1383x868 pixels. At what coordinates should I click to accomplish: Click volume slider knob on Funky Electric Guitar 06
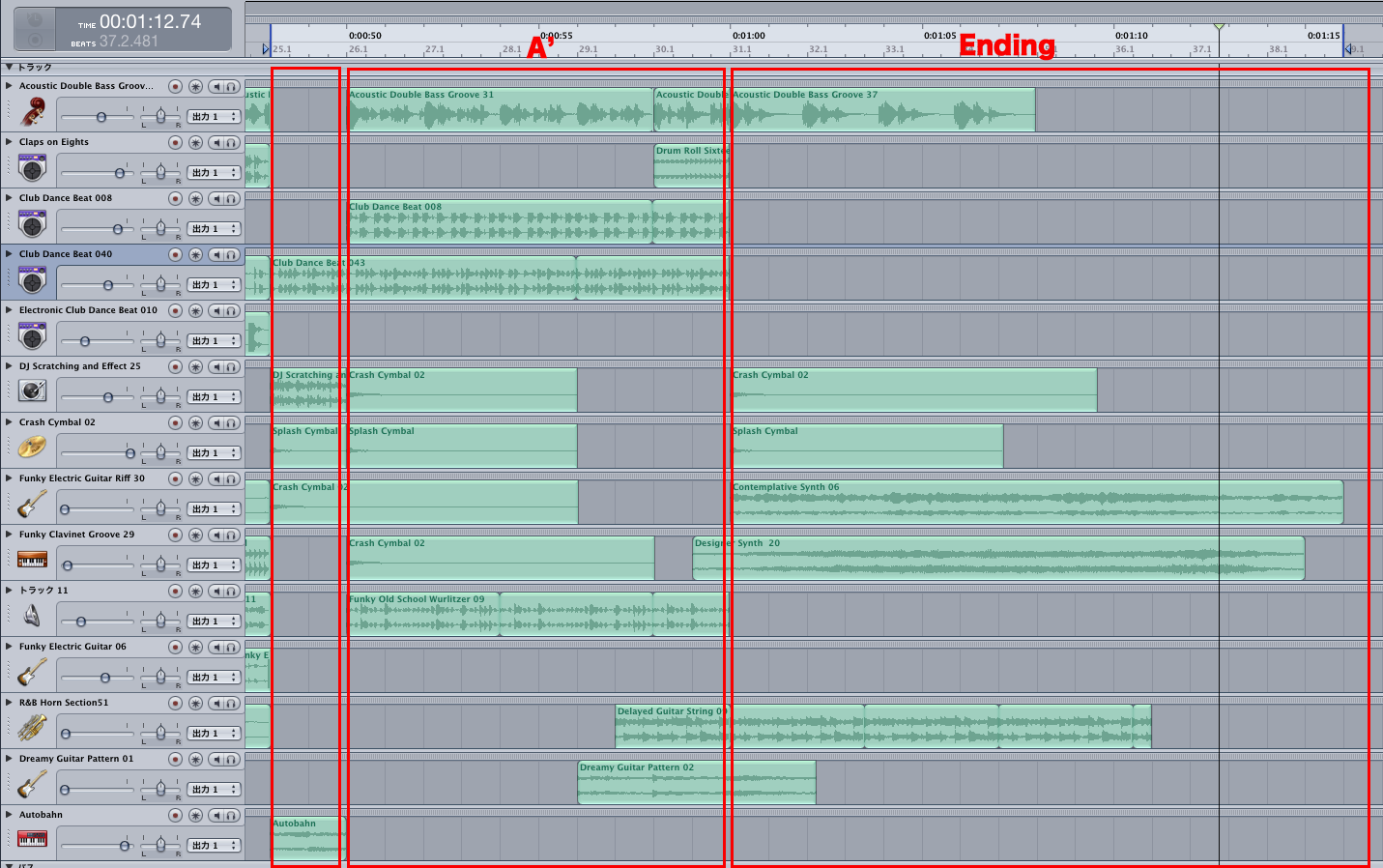[x=104, y=678]
